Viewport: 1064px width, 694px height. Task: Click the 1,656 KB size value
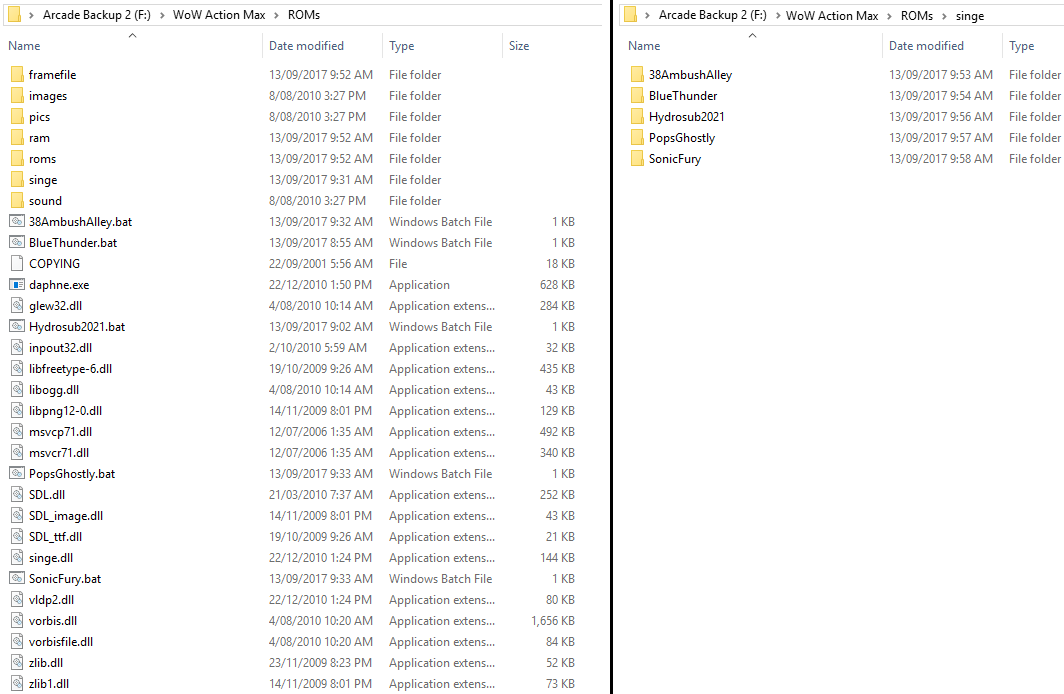(552, 621)
